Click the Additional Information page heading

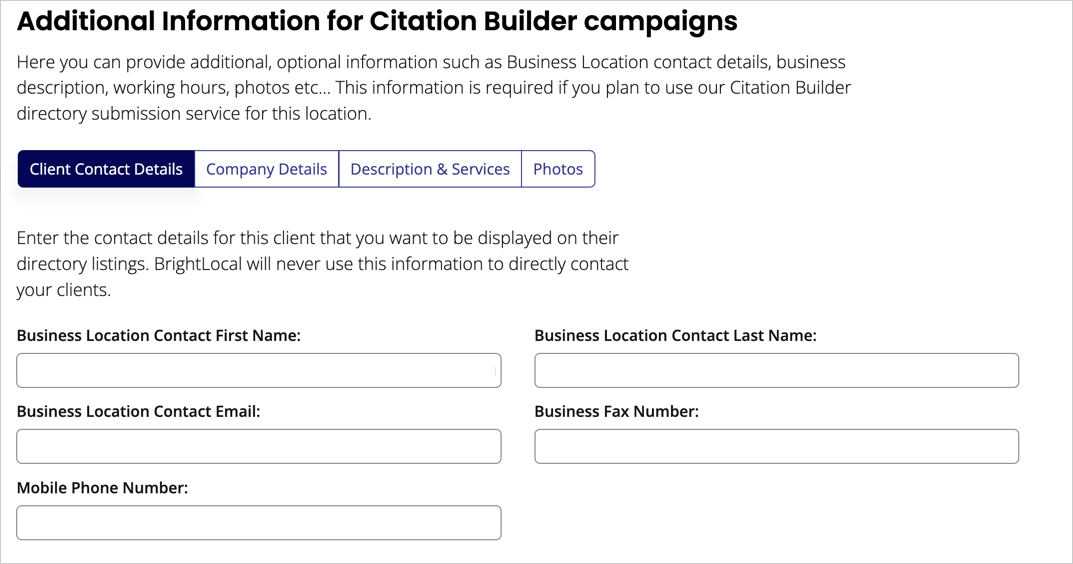pos(377,22)
